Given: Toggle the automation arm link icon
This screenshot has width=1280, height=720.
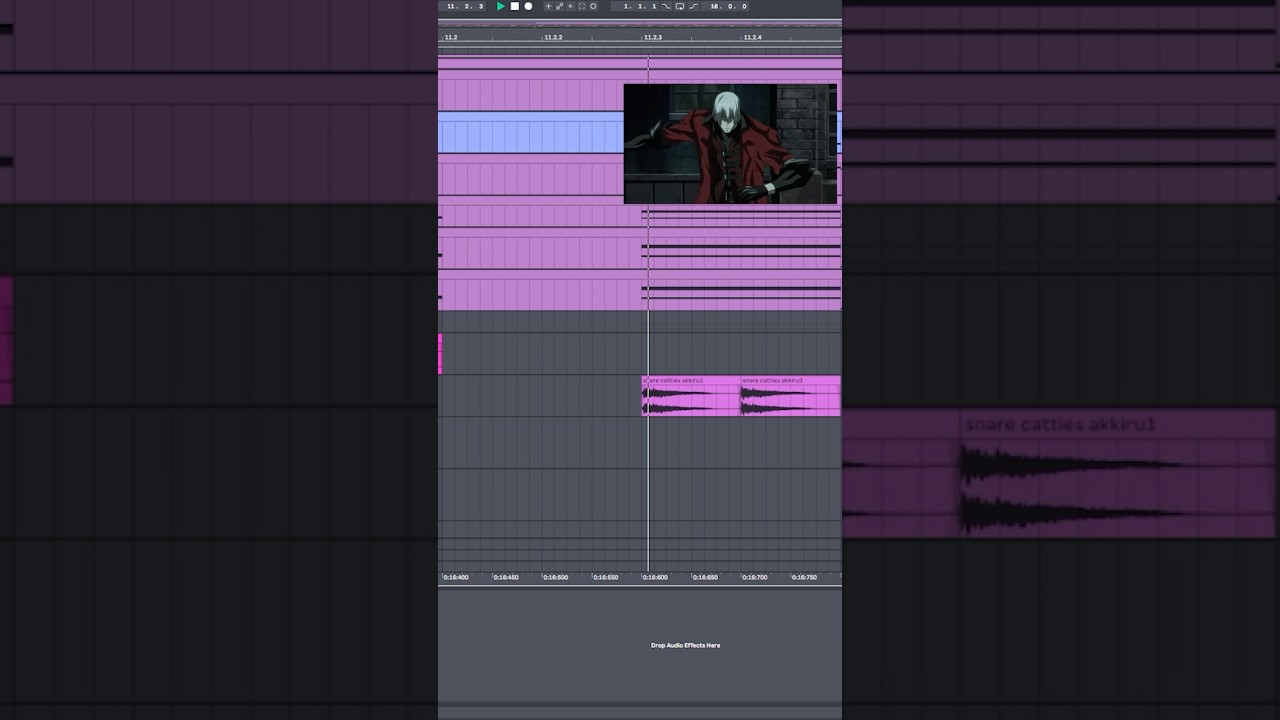Looking at the screenshot, I should coord(559,6).
